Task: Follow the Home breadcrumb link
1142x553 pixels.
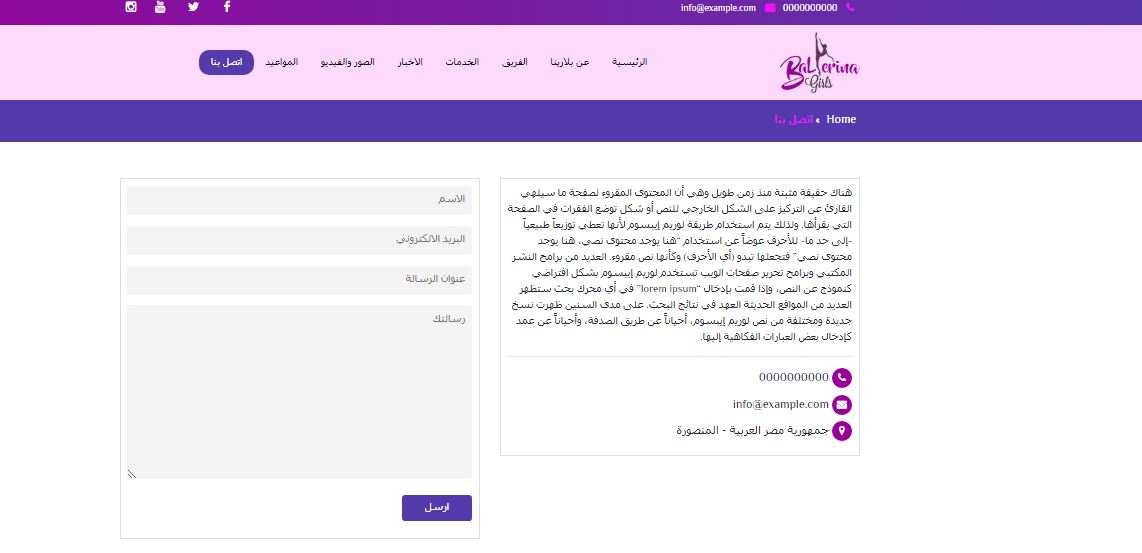Action: pyautogui.click(x=841, y=119)
